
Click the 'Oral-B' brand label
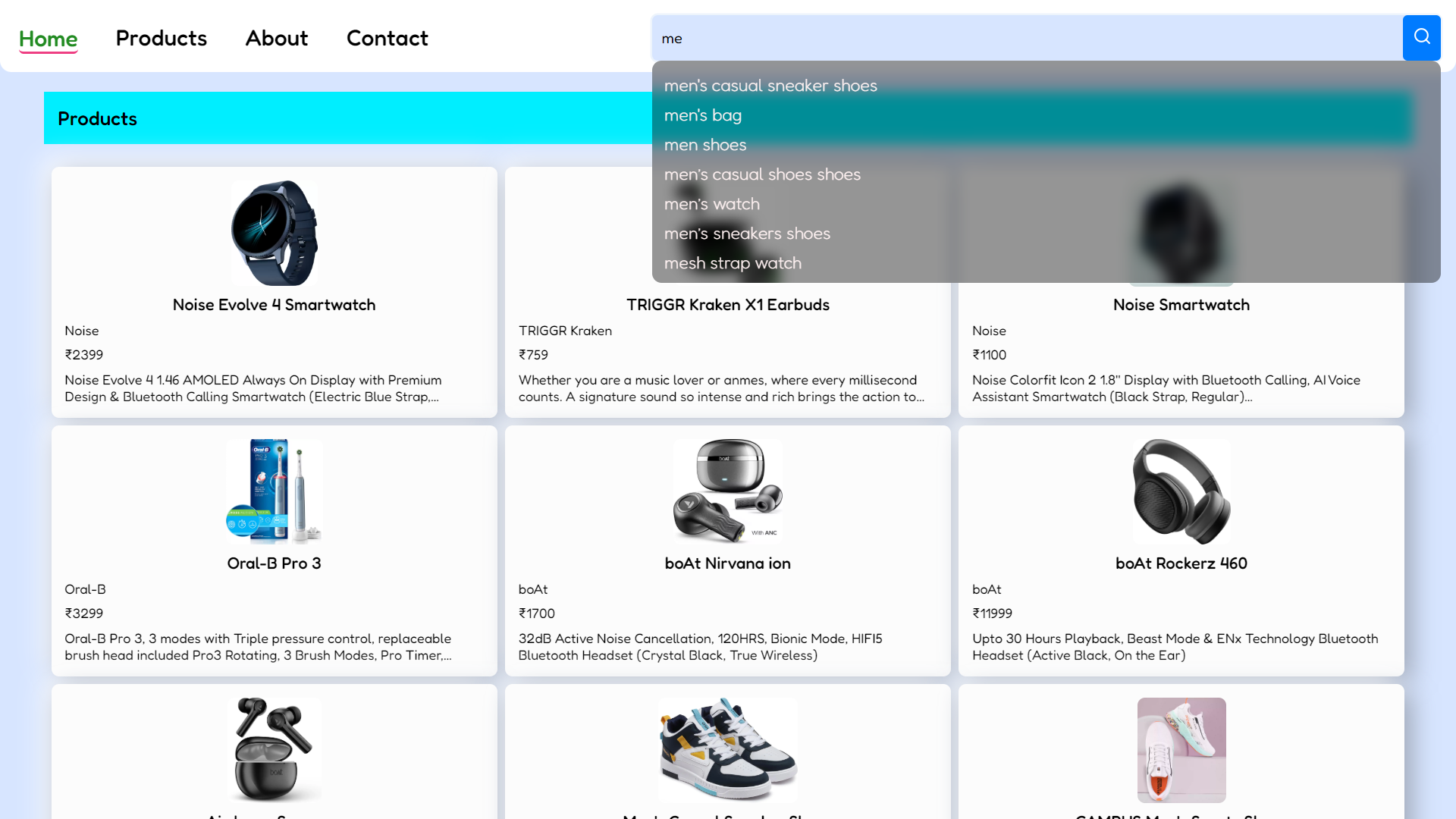(85, 589)
